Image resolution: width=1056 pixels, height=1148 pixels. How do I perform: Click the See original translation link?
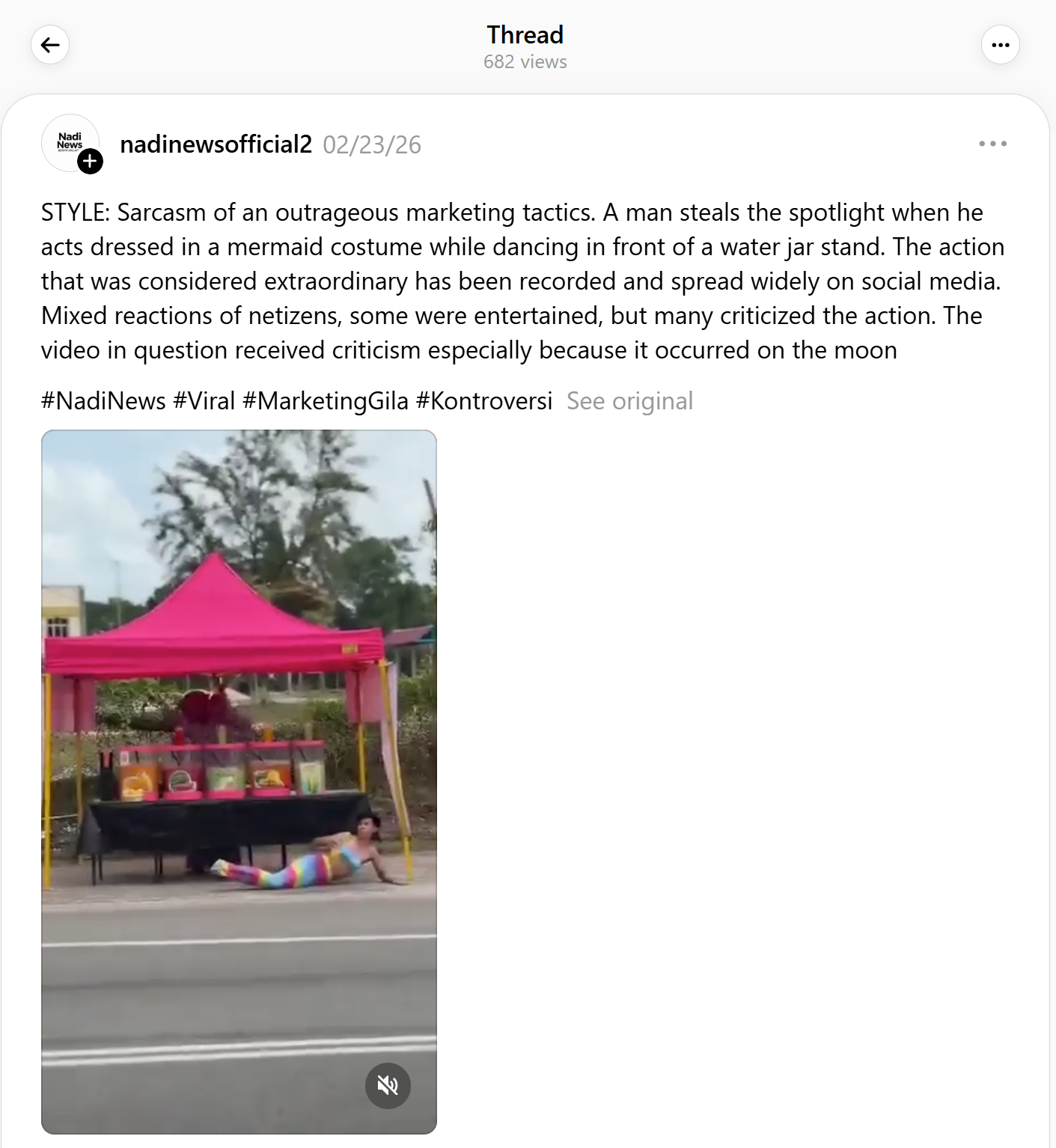click(x=629, y=401)
